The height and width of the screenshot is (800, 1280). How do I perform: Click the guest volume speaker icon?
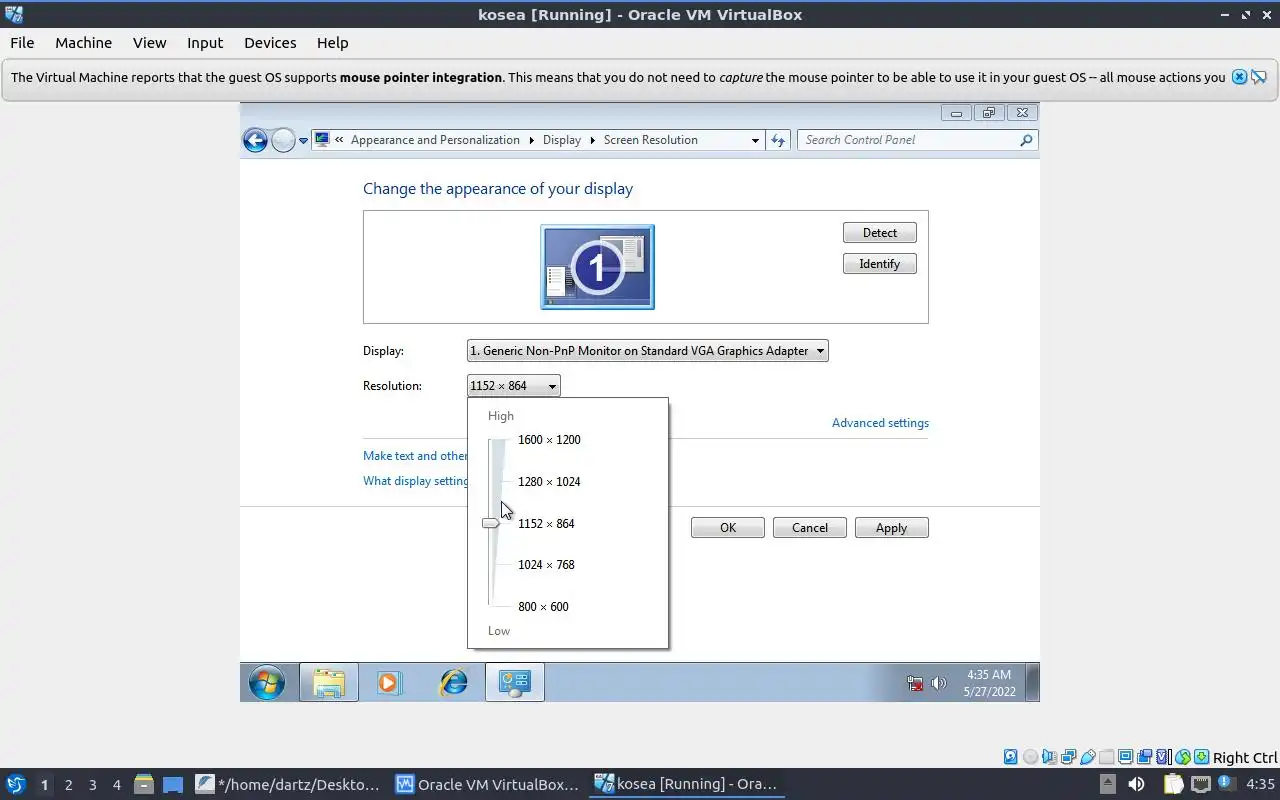938,684
